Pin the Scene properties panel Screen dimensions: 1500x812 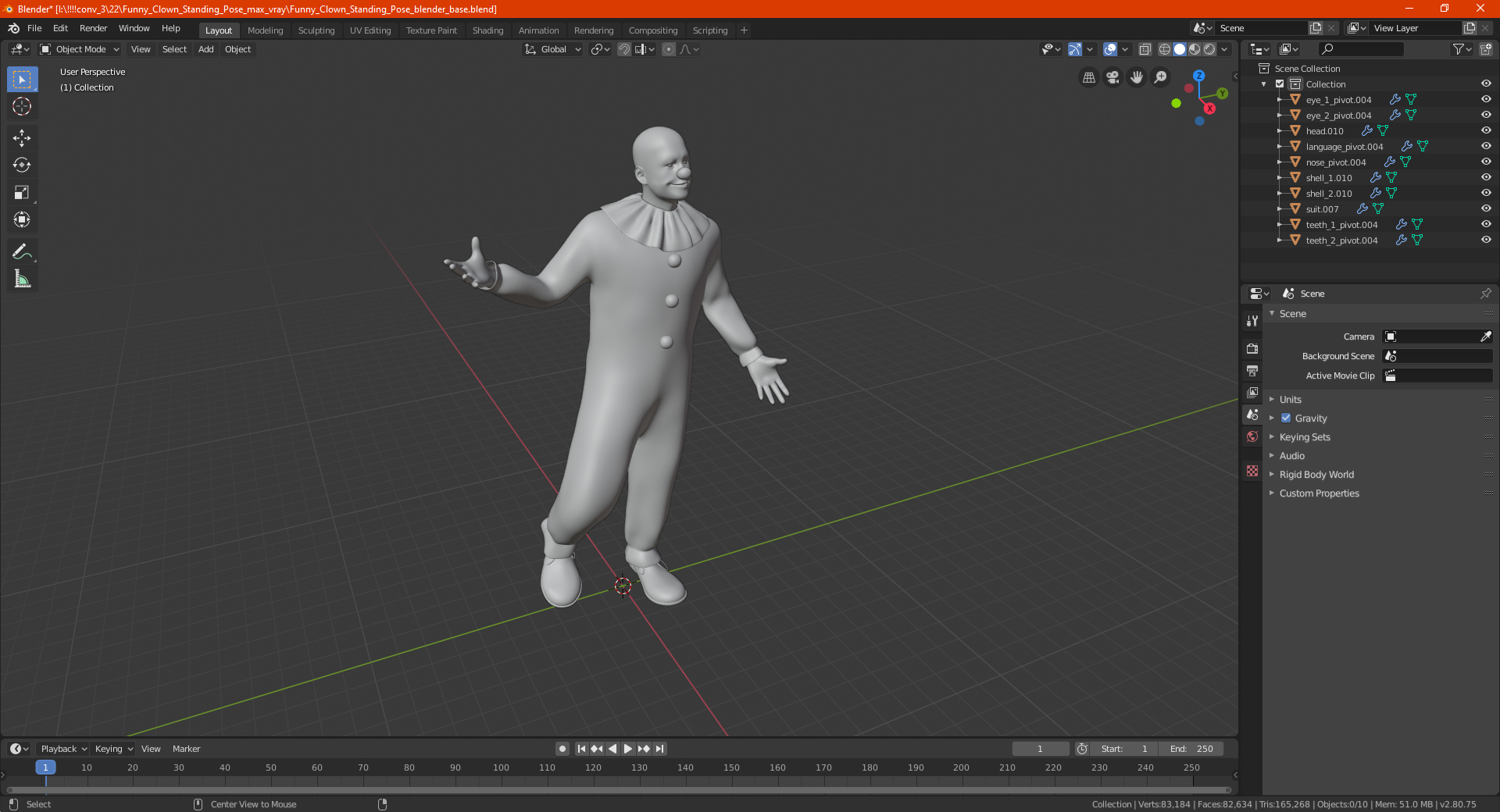[x=1485, y=294]
